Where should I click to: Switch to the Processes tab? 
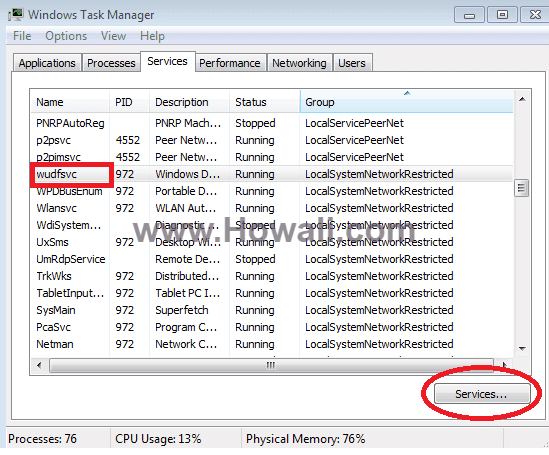pyautogui.click(x=111, y=63)
